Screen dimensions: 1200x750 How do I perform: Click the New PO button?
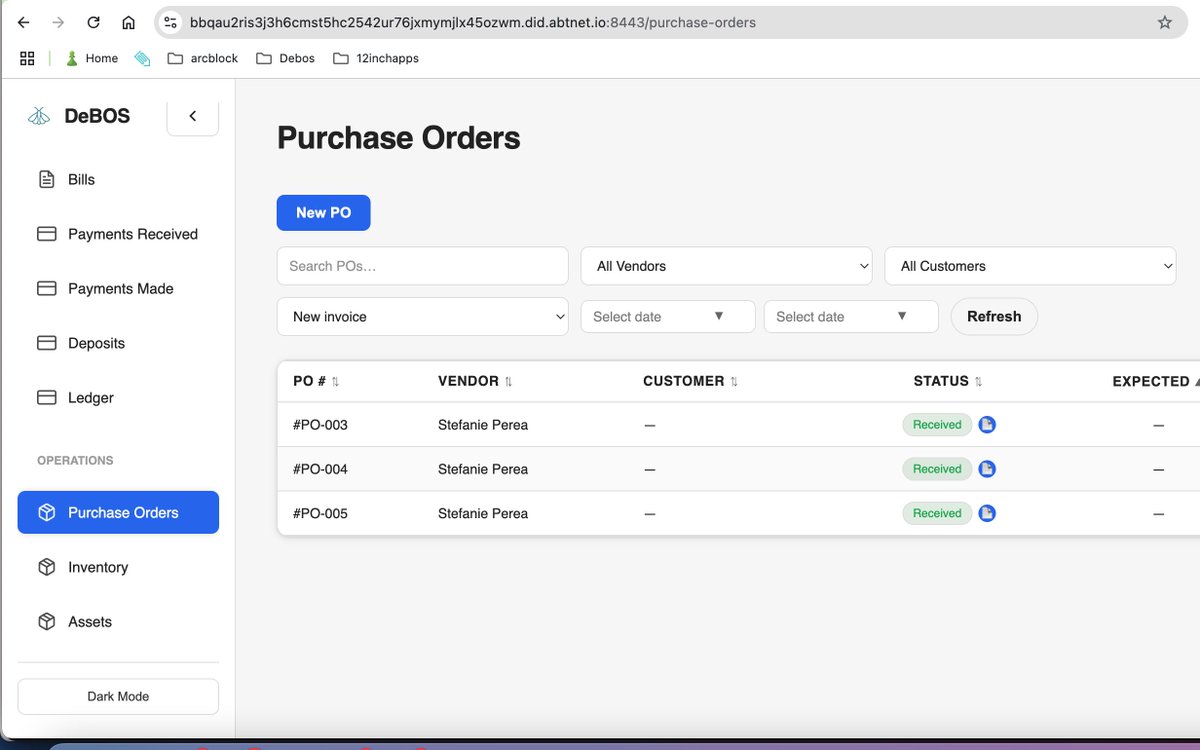point(323,212)
